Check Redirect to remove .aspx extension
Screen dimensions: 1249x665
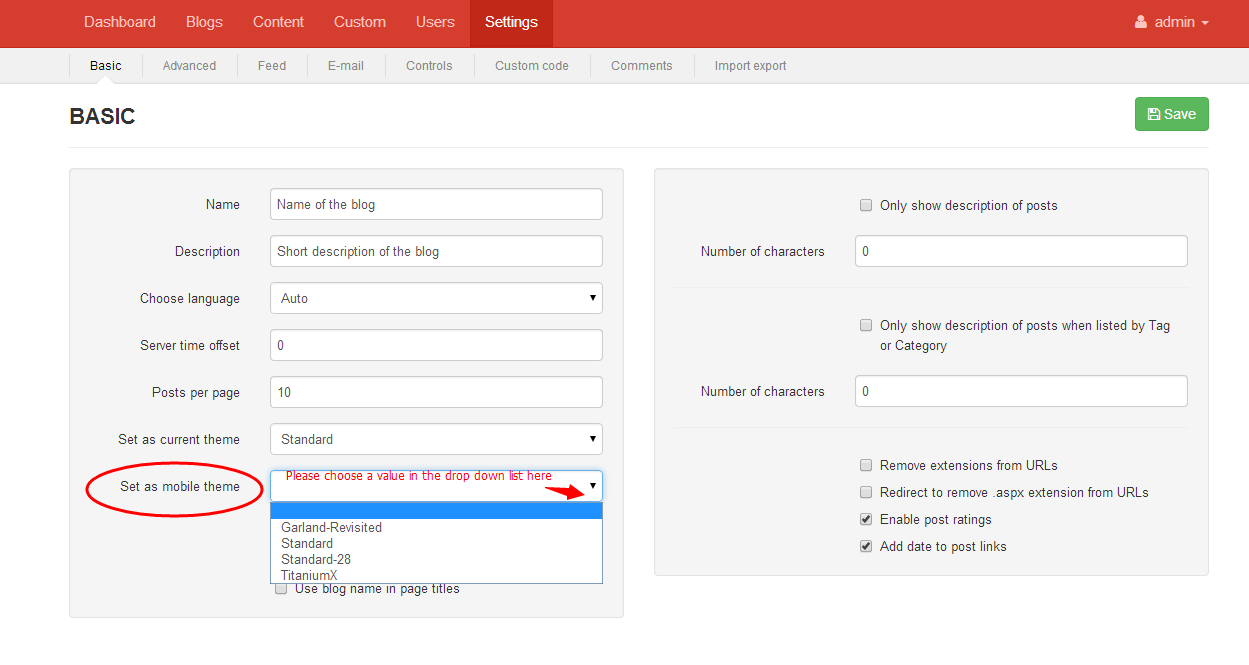pos(866,492)
